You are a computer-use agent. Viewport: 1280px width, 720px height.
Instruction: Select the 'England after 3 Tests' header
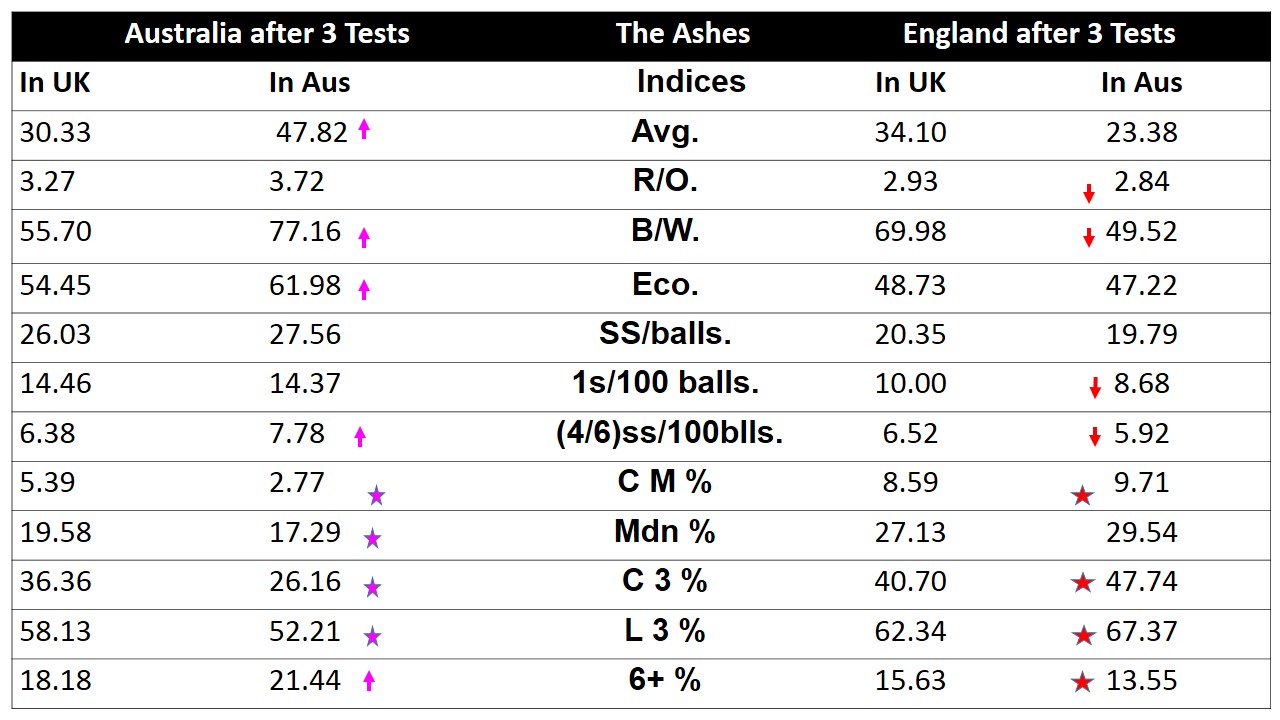pos(1039,34)
